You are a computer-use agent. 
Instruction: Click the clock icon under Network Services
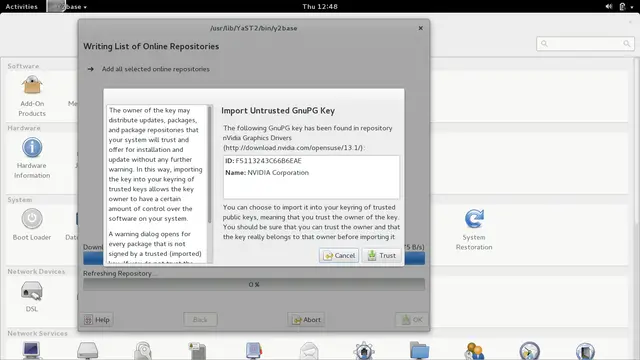point(529,351)
